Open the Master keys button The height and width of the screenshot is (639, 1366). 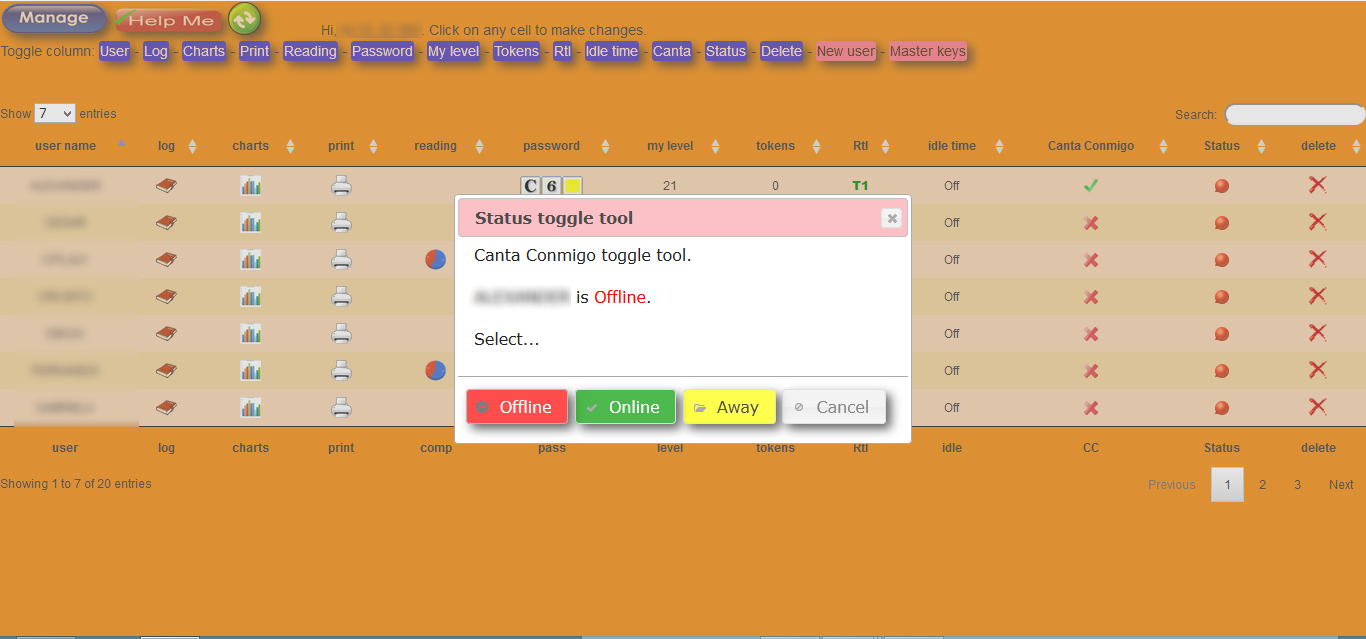click(x=928, y=51)
